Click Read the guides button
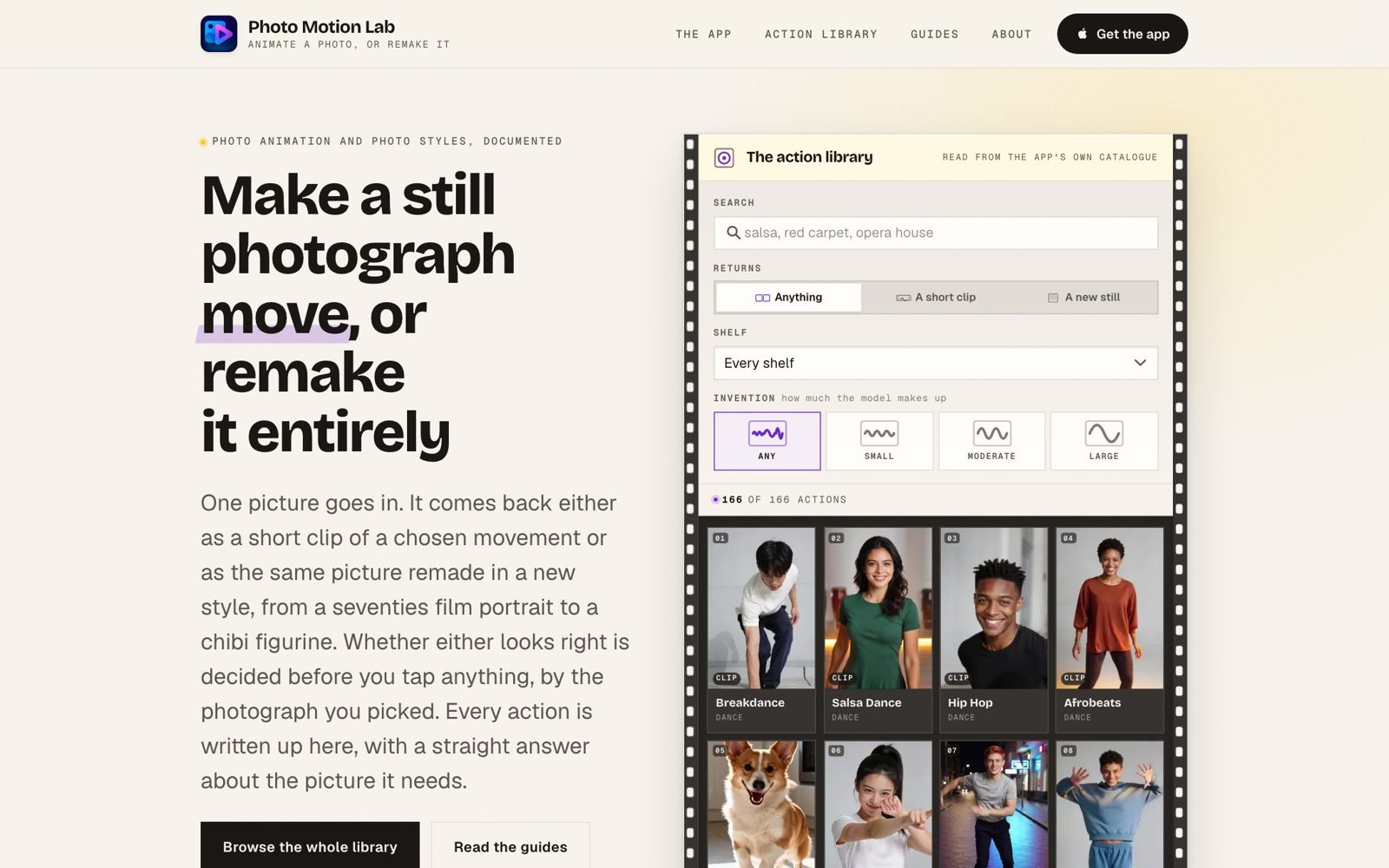Viewport: 1389px width, 868px height. [x=510, y=845]
